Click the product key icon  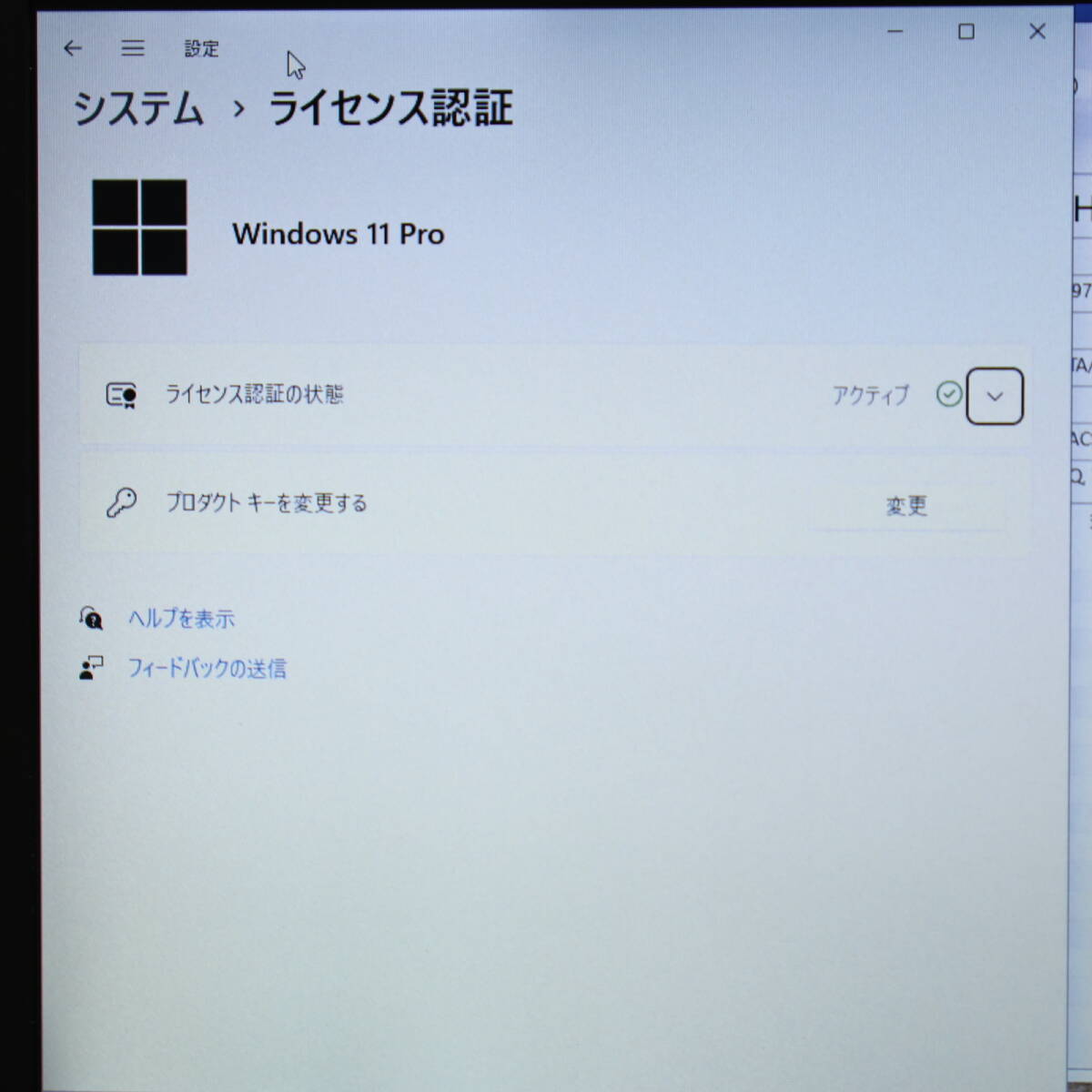121,502
